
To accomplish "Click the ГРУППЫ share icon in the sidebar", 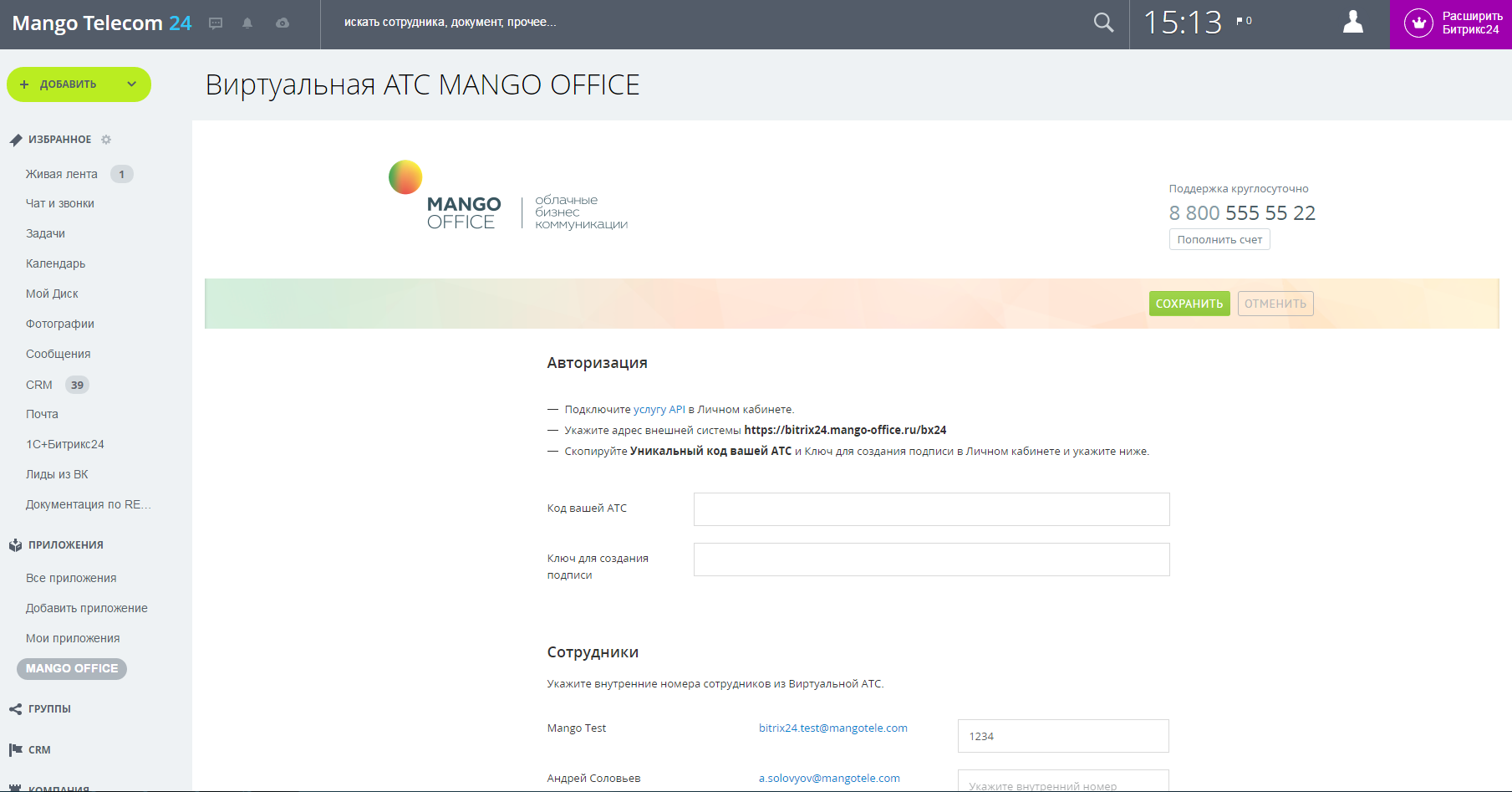I will tap(14, 708).
